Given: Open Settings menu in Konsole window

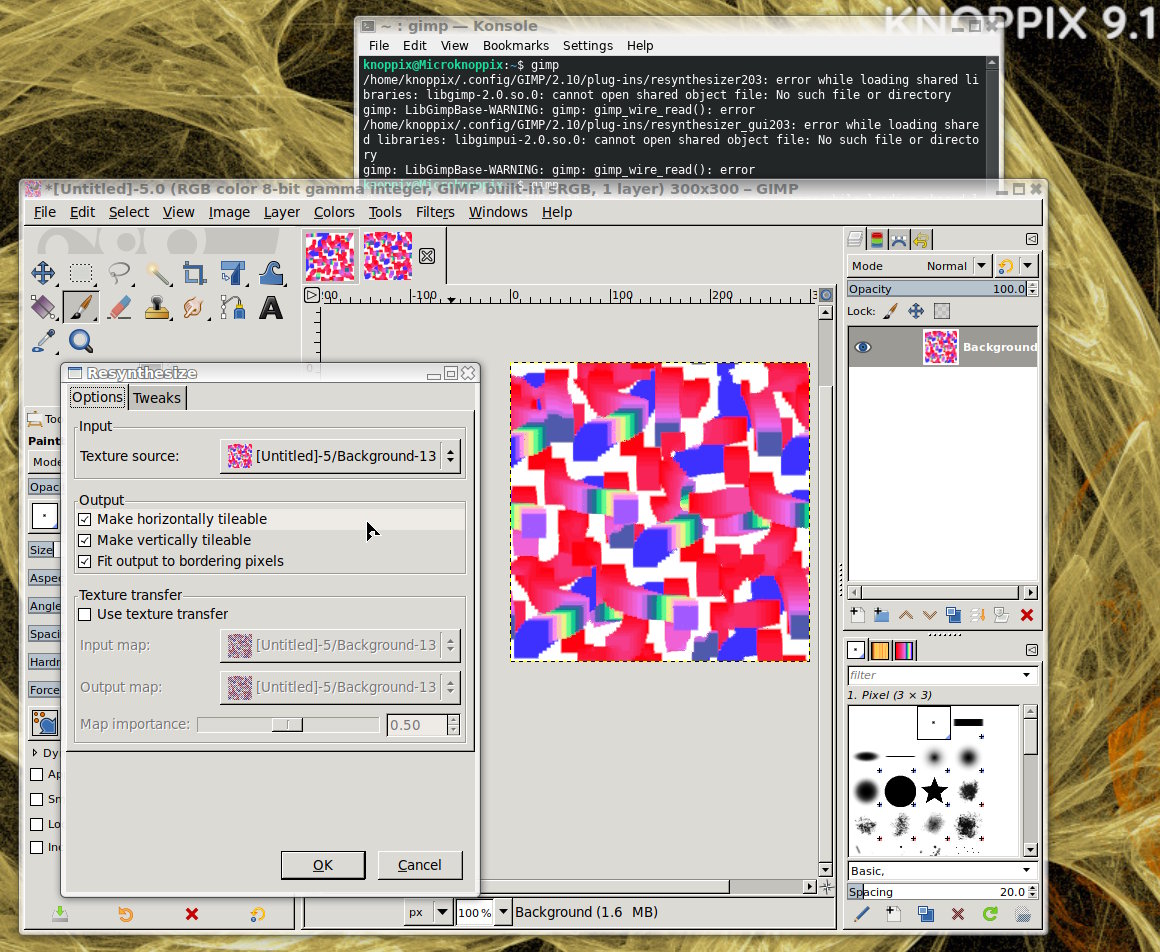Looking at the screenshot, I should (587, 46).
